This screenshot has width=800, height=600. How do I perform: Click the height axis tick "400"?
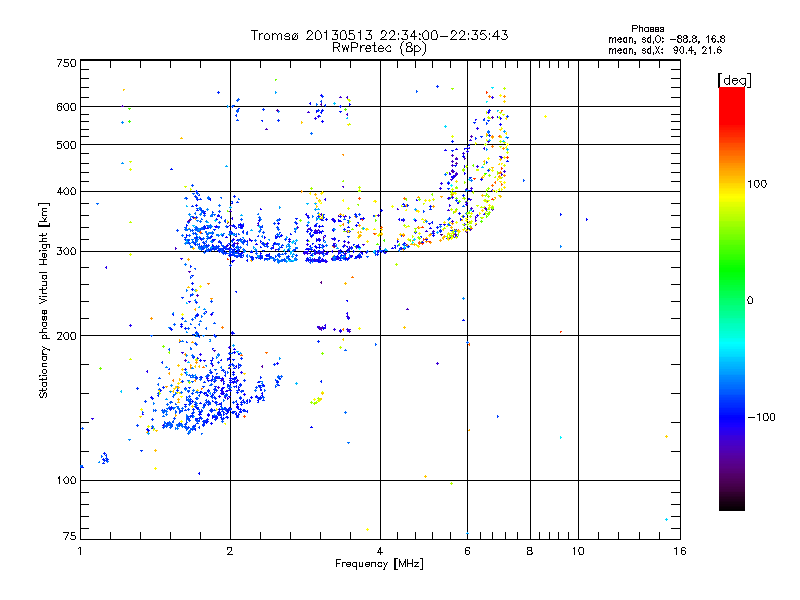pyautogui.click(x=66, y=192)
